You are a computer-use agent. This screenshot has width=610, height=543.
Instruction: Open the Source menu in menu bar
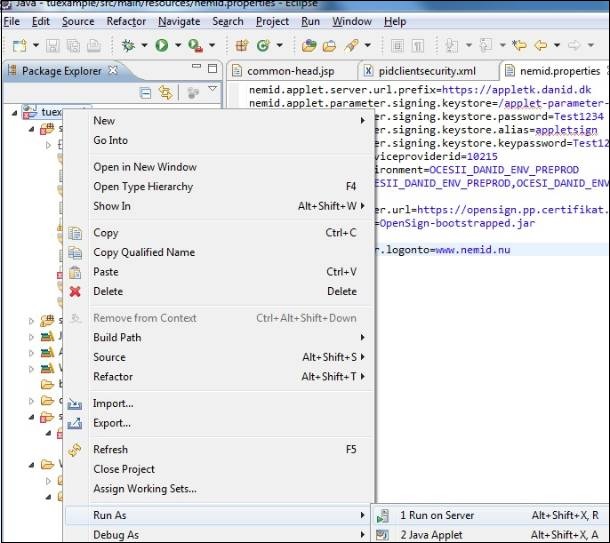pyautogui.click(x=78, y=21)
